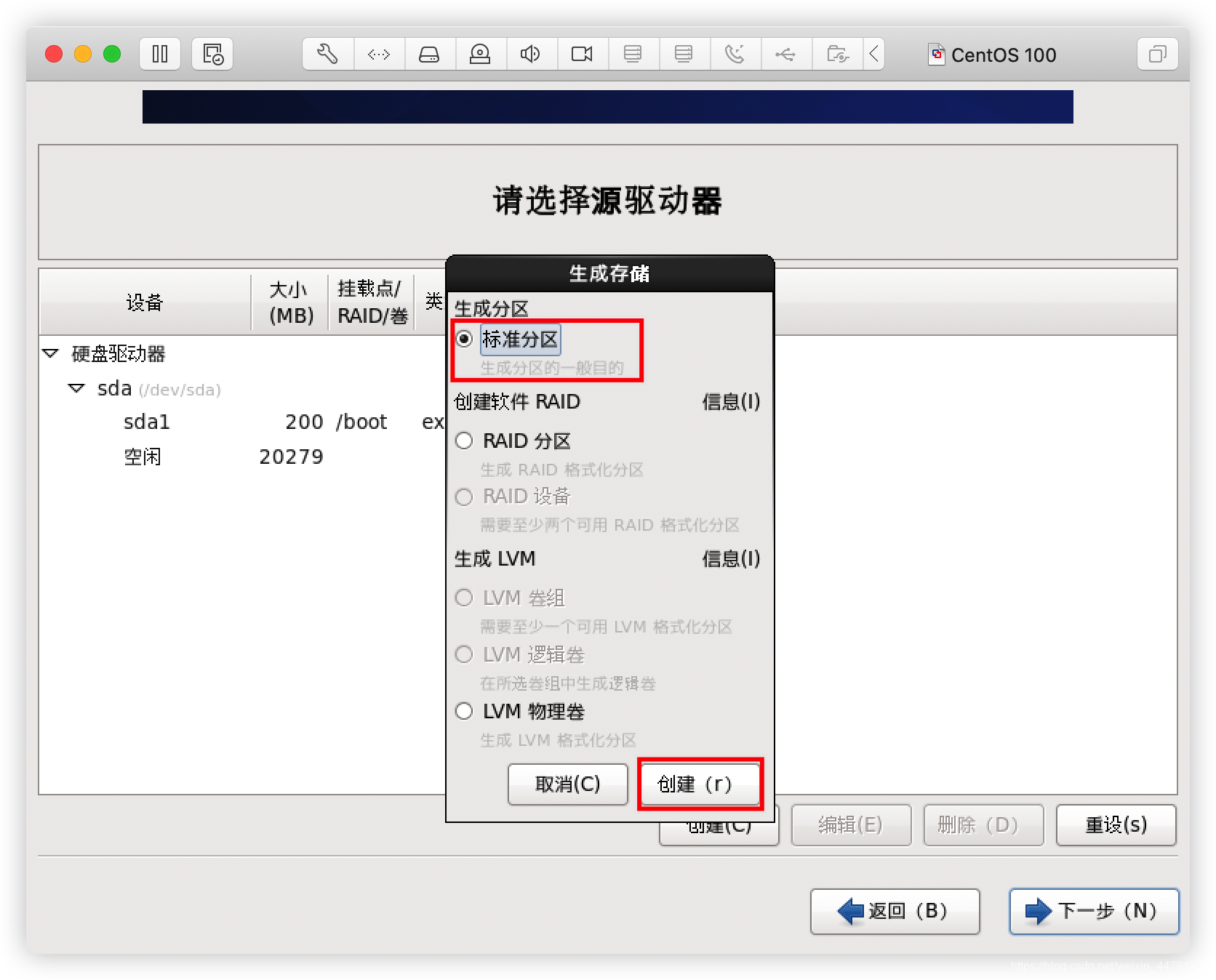Image resolution: width=1216 pixels, height=980 pixels.
Task: Select the LVM 物理卷 radio button
Action: [x=464, y=711]
